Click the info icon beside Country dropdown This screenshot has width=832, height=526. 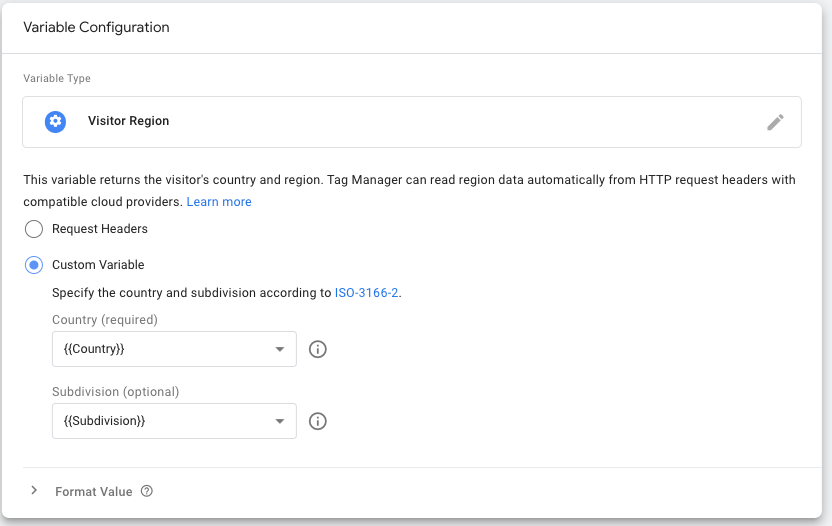318,350
